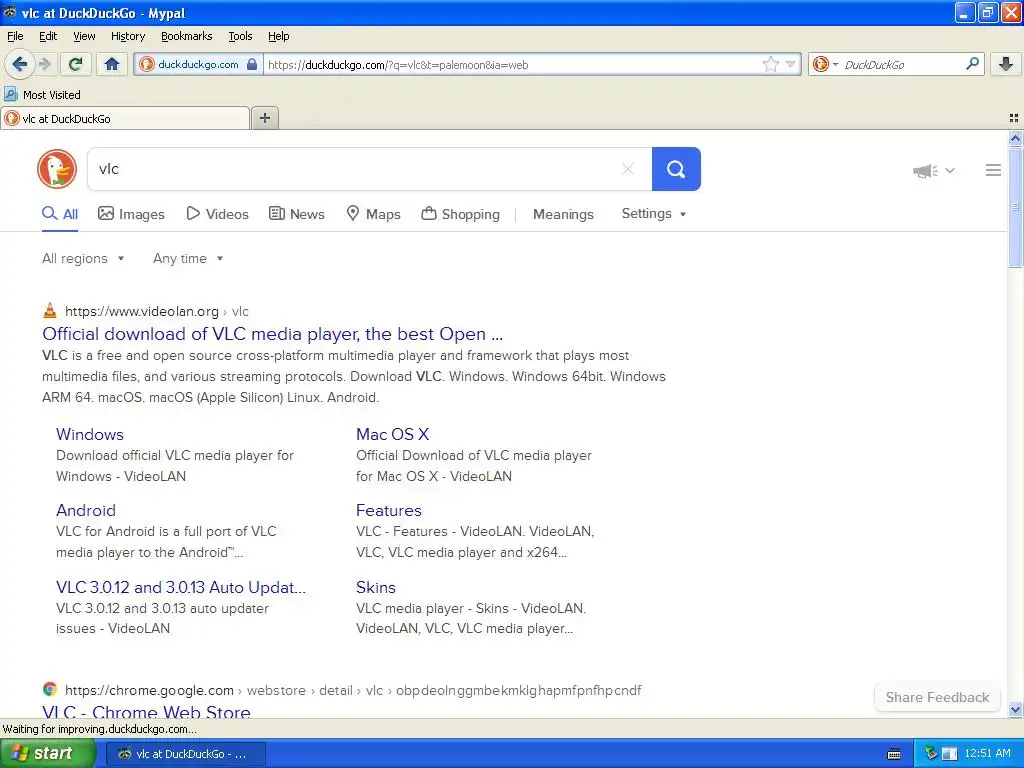This screenshot has width=1024, height=768.
Task: Open the Features sitelink
Action: (389, 510)
